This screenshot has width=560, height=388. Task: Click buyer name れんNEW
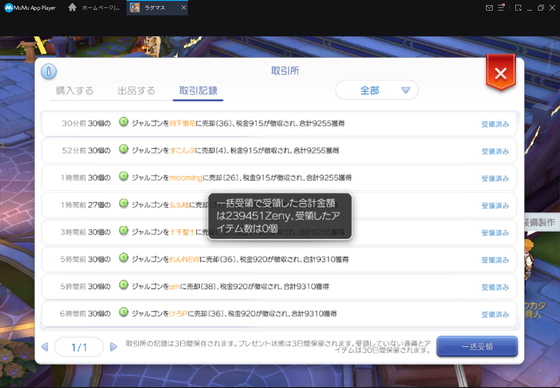pyautogui.click(x=184, y=259)
